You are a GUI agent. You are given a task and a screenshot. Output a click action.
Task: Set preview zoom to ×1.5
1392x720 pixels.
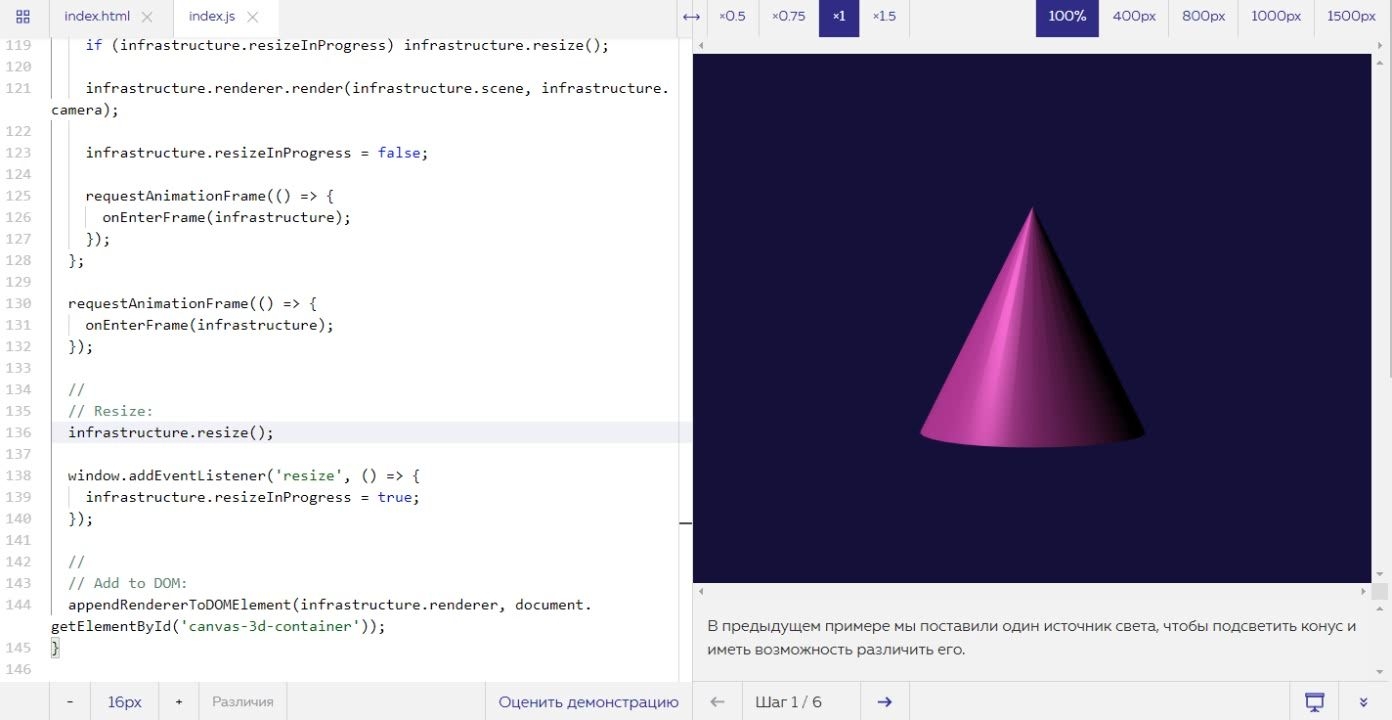pos(884,17)
